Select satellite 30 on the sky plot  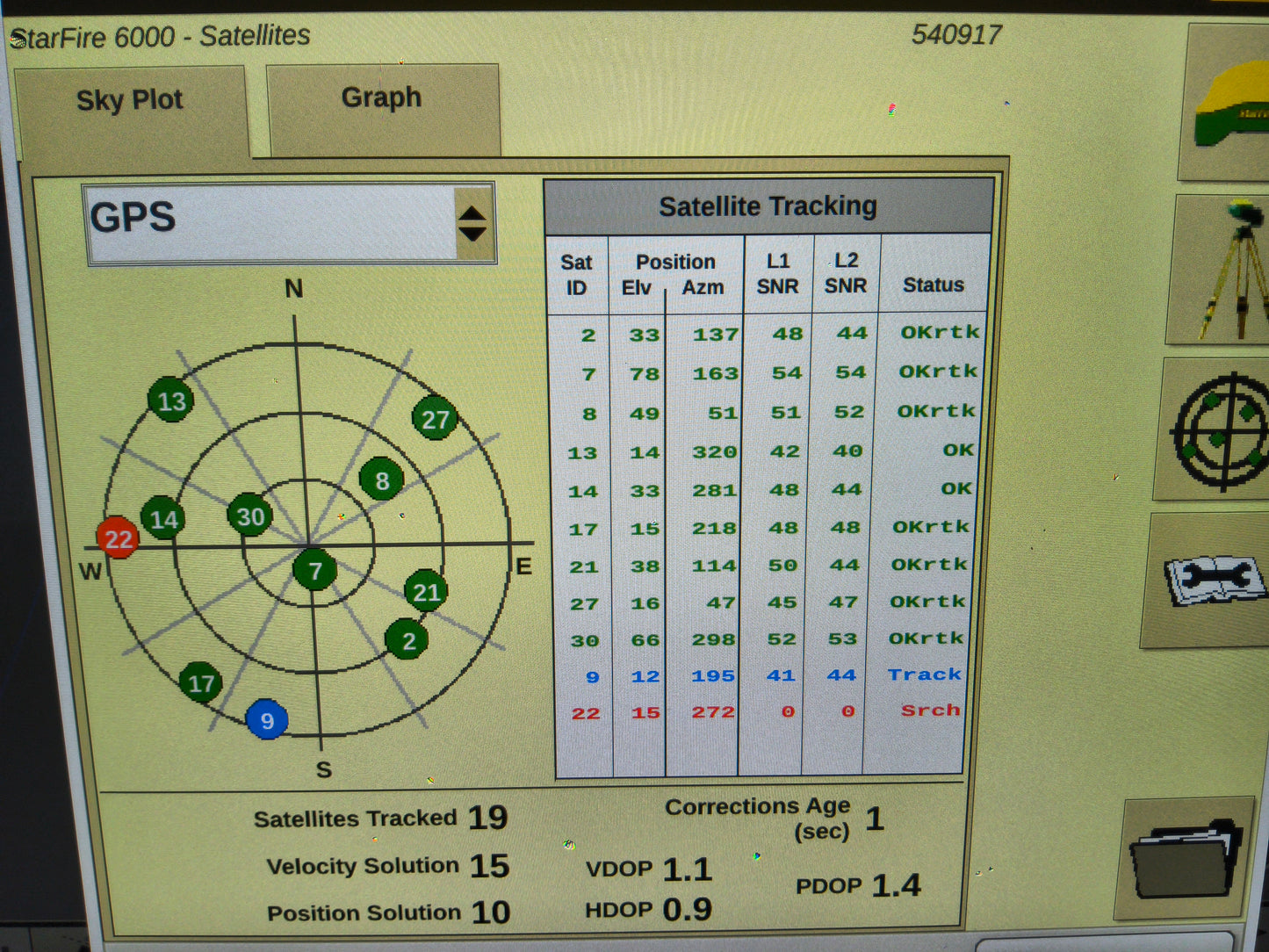pyautogui.click(x=250, y=516)
